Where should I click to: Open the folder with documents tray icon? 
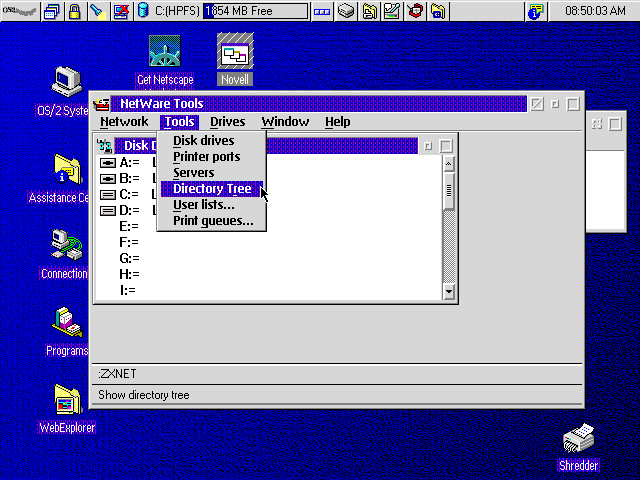369,11
